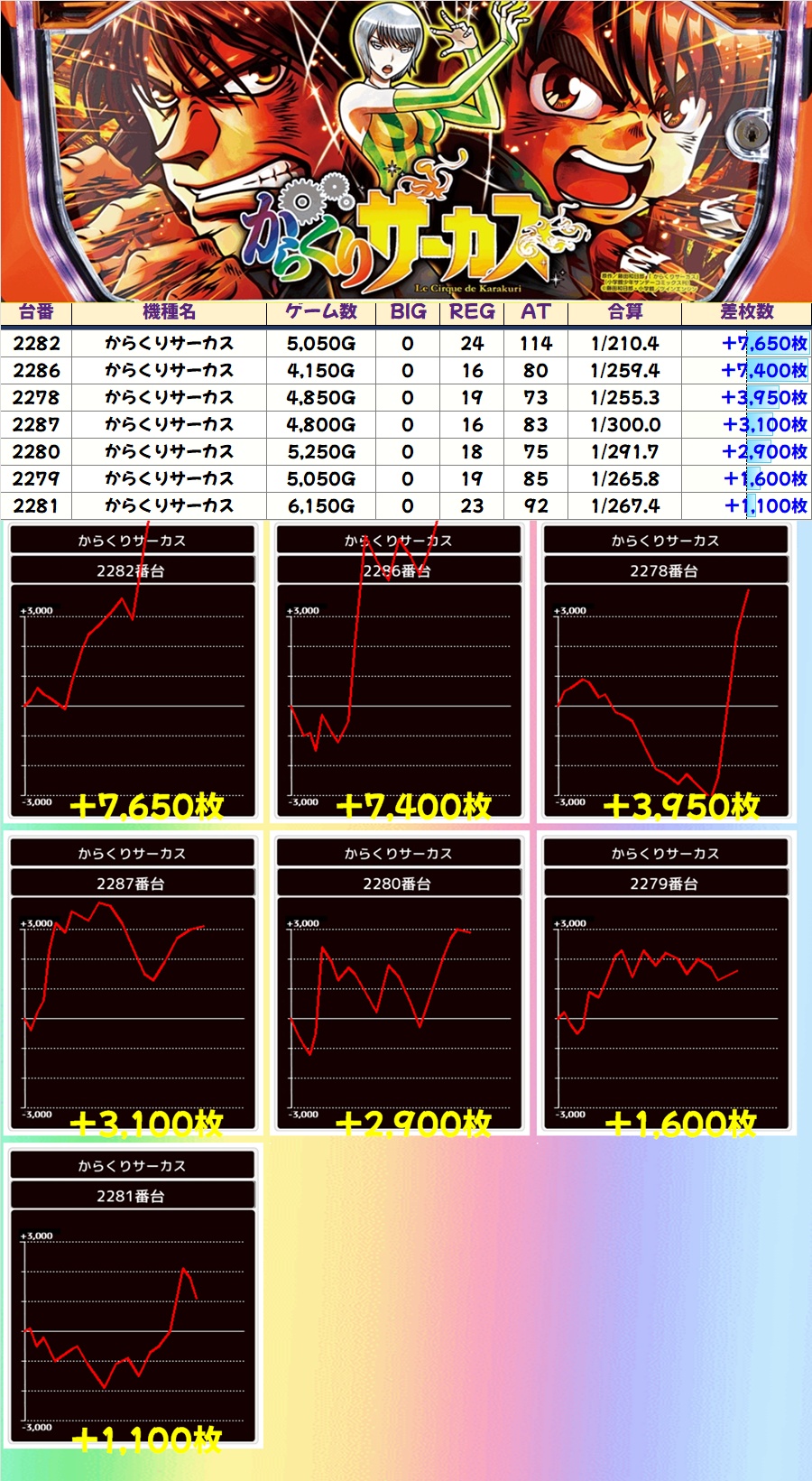Click the ゲーム数 column header
Viewport: 812px width, 1481px height.
pyautogui.click(x=321, y=312)
